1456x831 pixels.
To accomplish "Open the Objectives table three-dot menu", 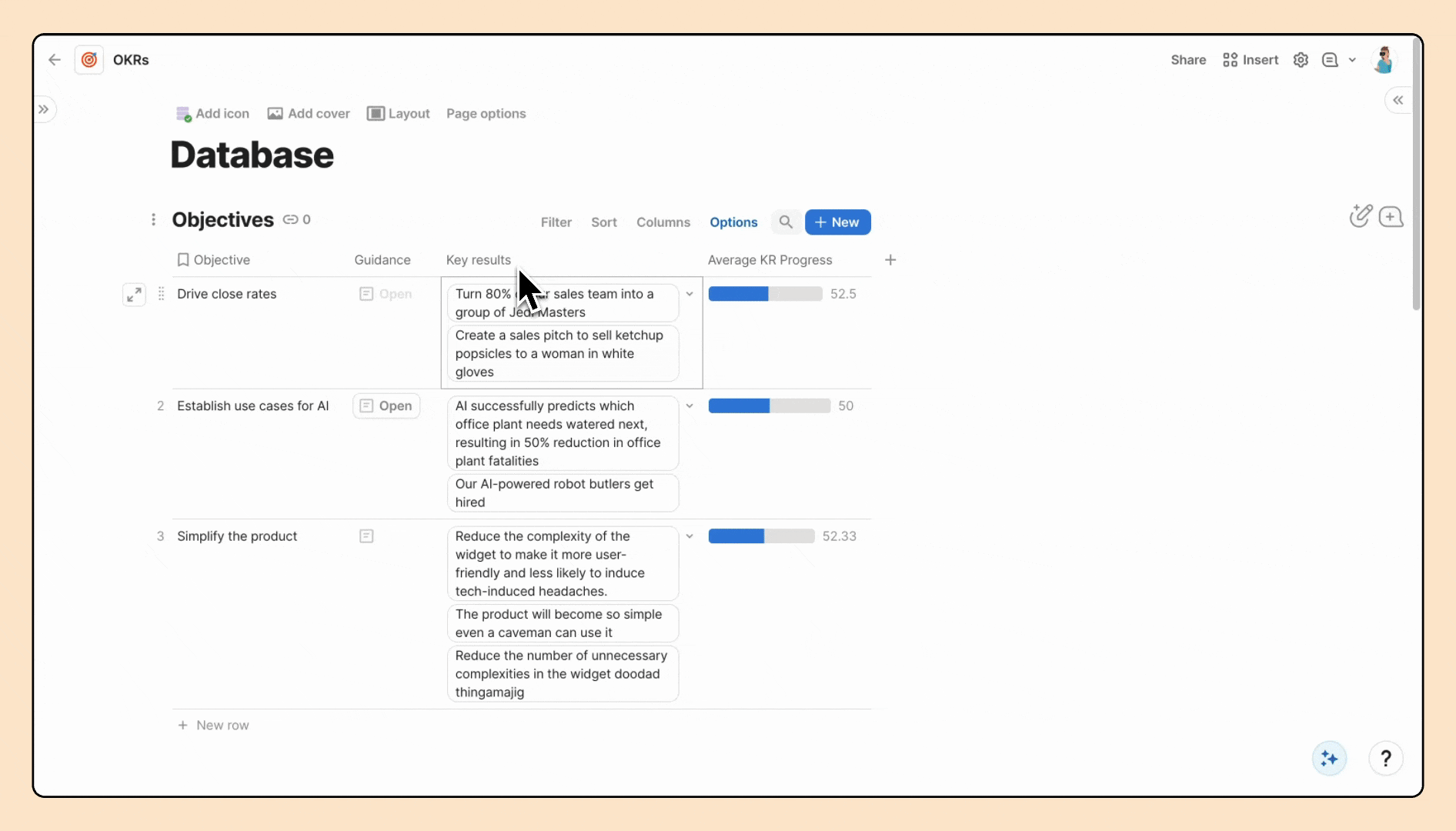I will [153, 220].
